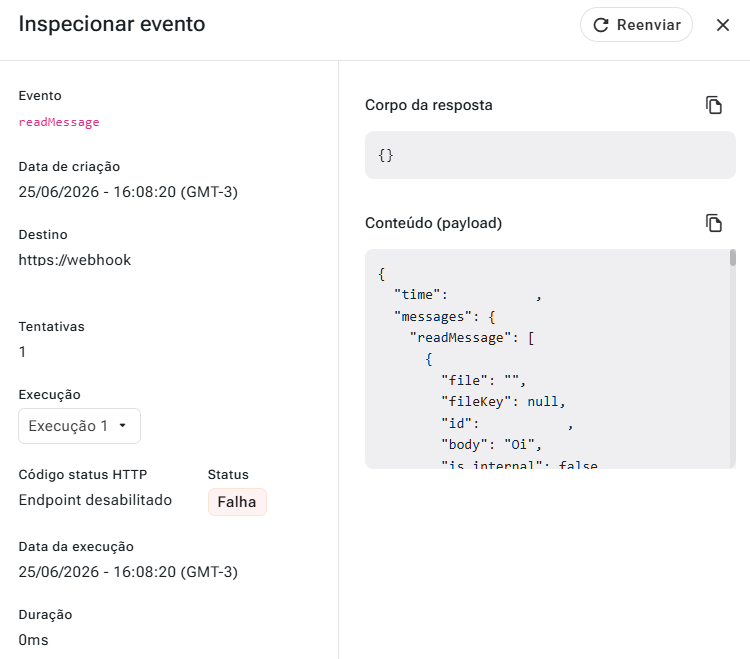Copy the Conteúdo (payload) content

[x=714, y=223]
